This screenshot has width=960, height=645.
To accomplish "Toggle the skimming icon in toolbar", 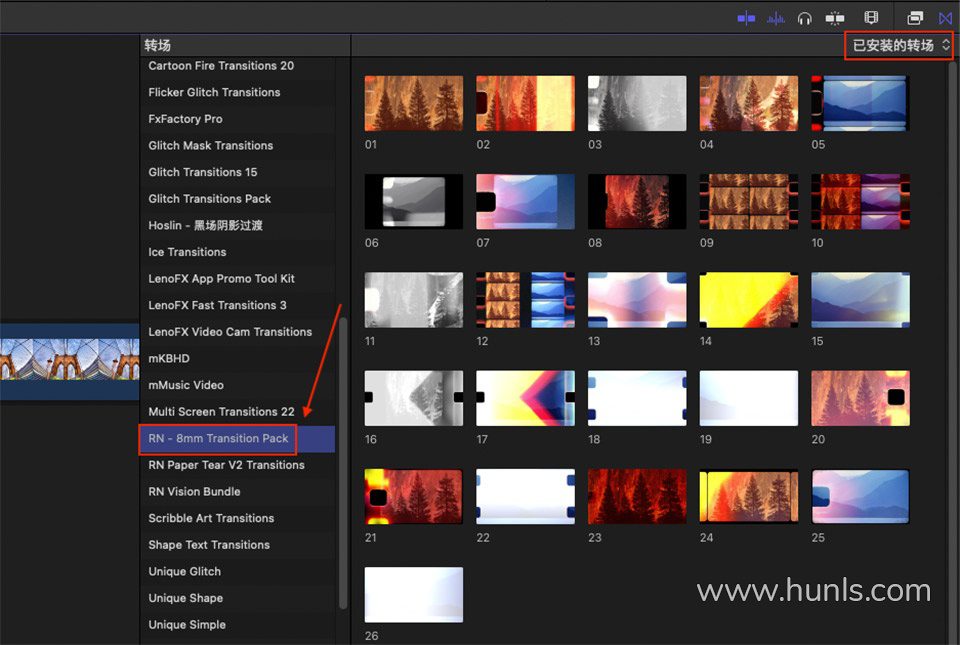I will [746, 18].
